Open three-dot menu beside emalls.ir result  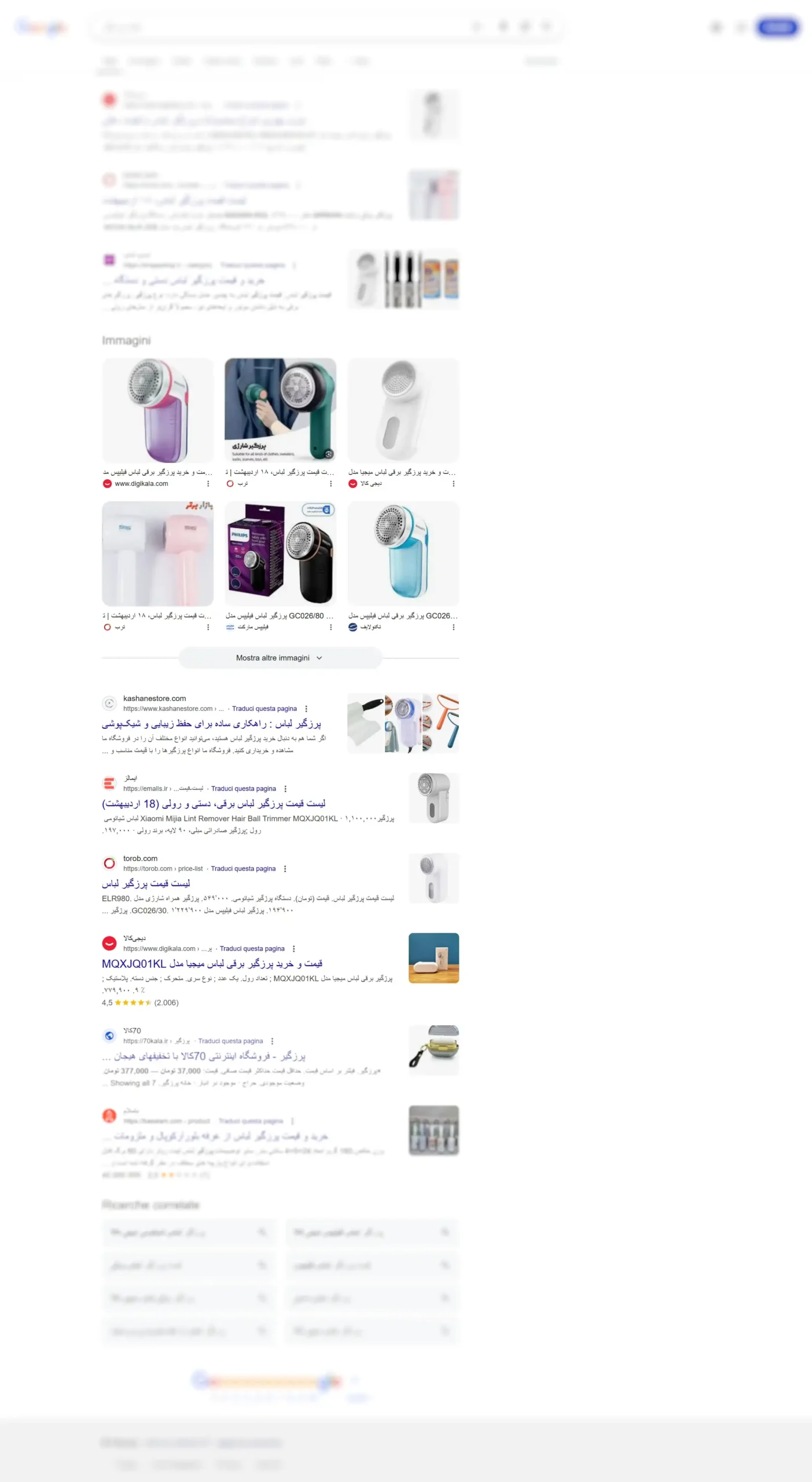click(285, 788)
